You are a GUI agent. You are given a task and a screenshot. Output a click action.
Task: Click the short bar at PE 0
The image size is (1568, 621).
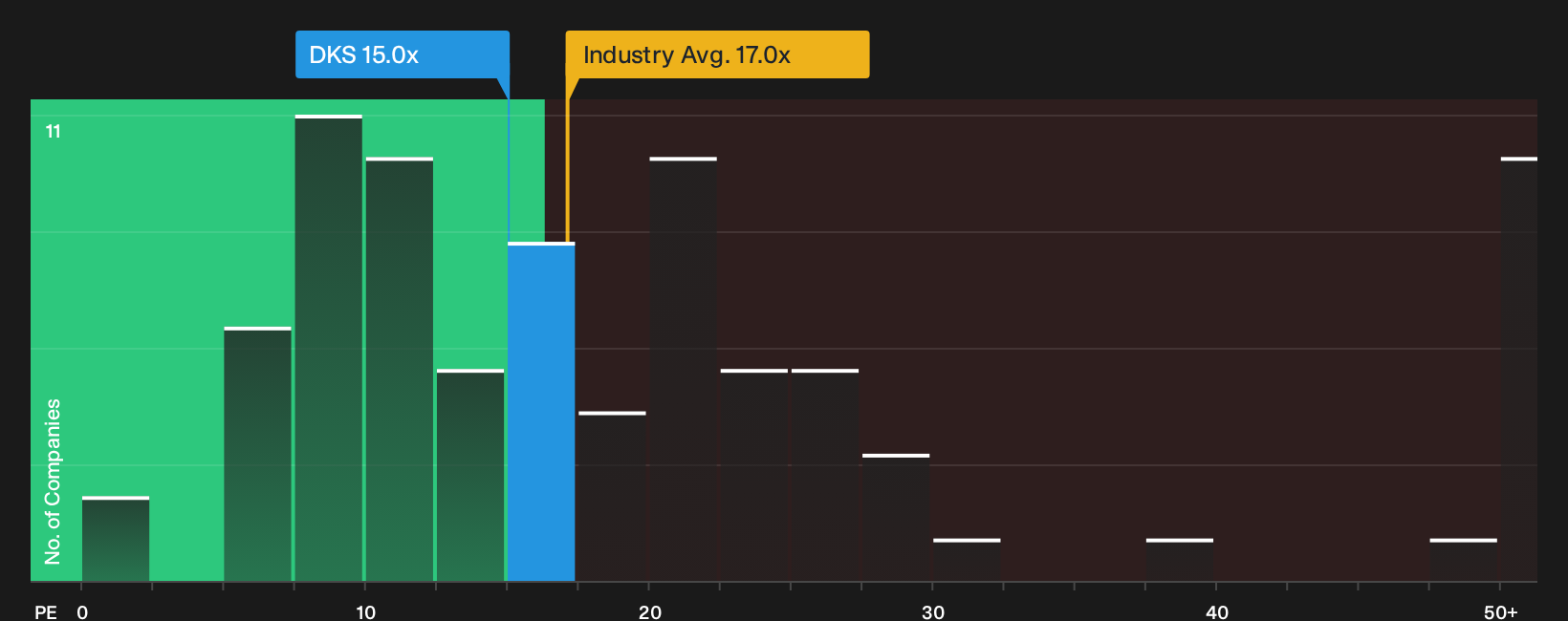tap(116, 539)
